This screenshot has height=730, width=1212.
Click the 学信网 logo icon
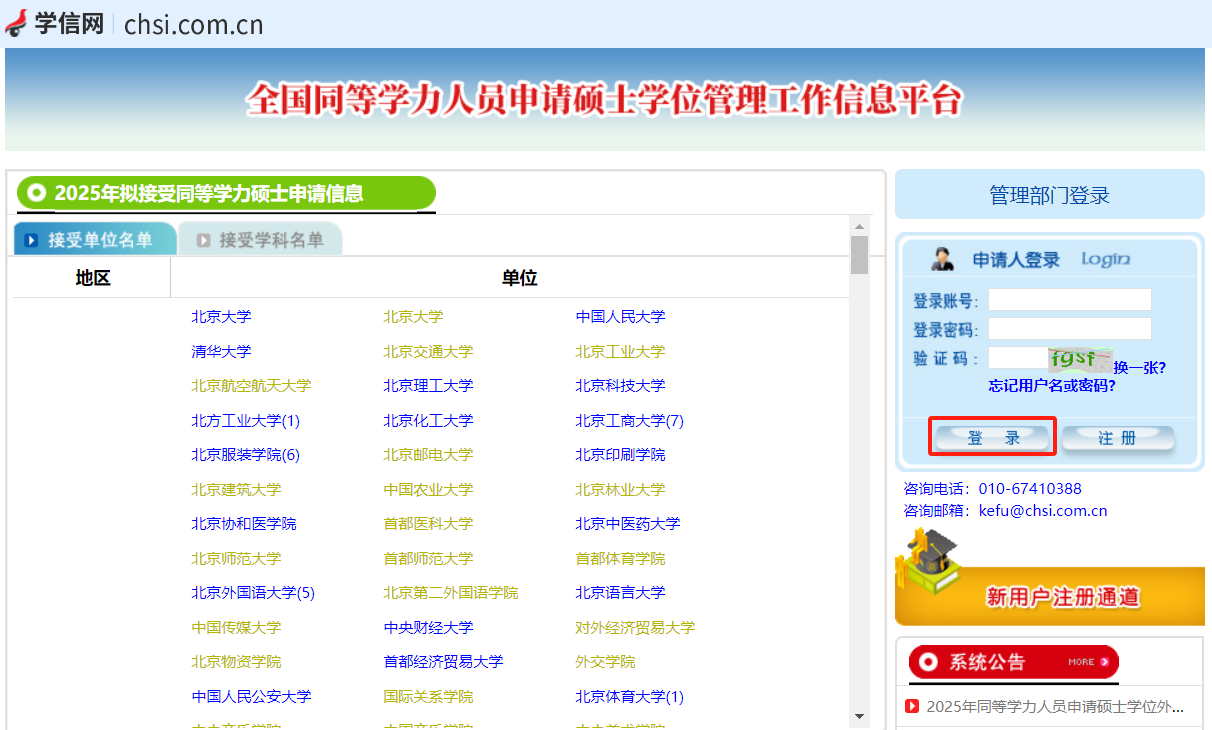point(17,23)
